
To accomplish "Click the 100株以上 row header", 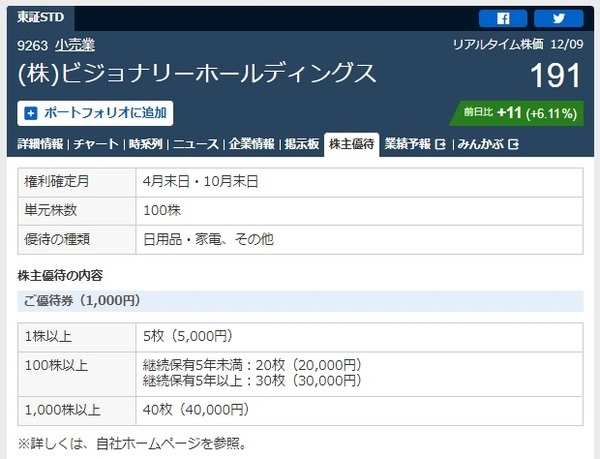I will [x=77, y=374].
